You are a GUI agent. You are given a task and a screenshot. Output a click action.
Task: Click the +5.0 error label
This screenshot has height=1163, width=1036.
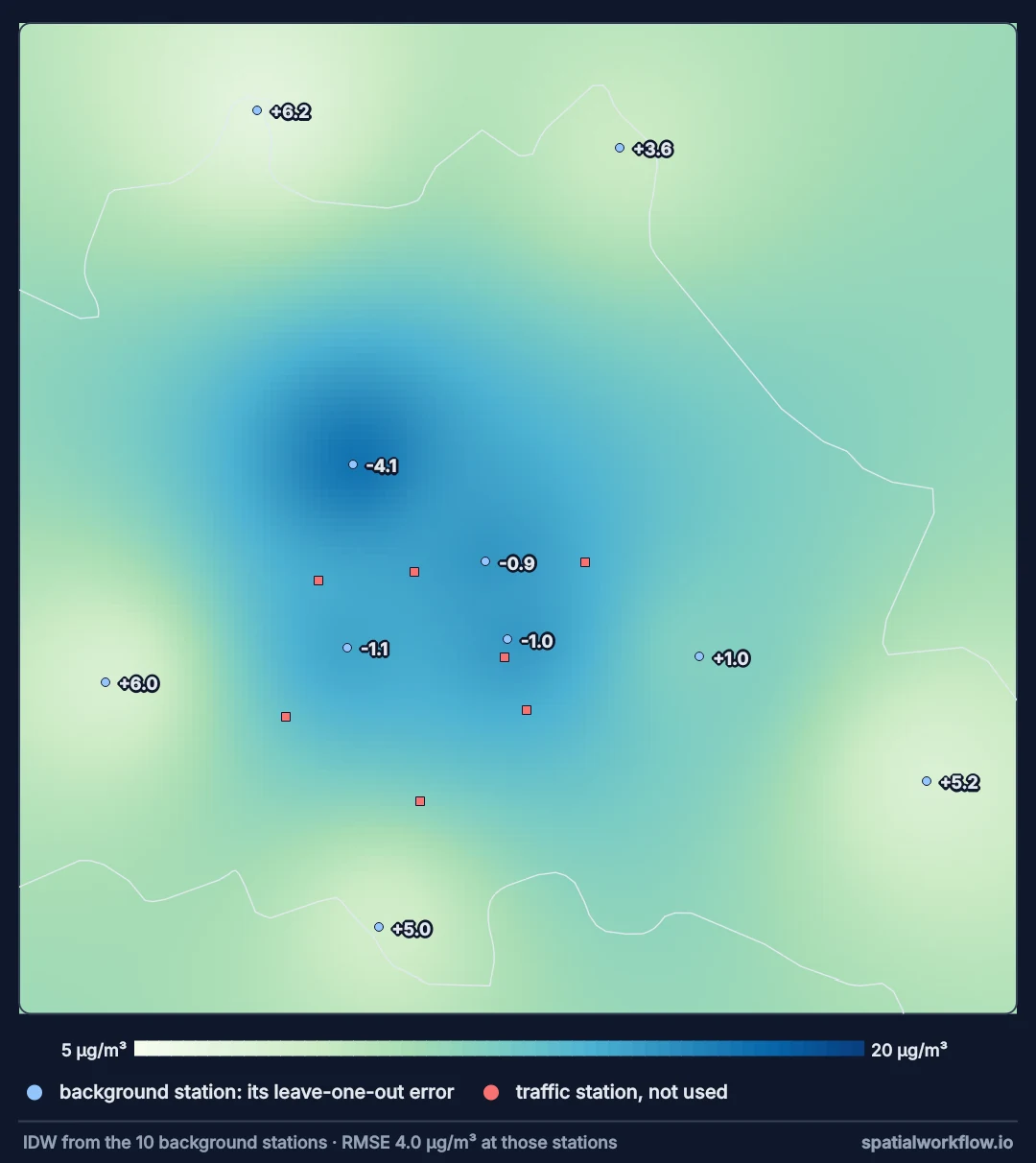click(x=412, y=929)
